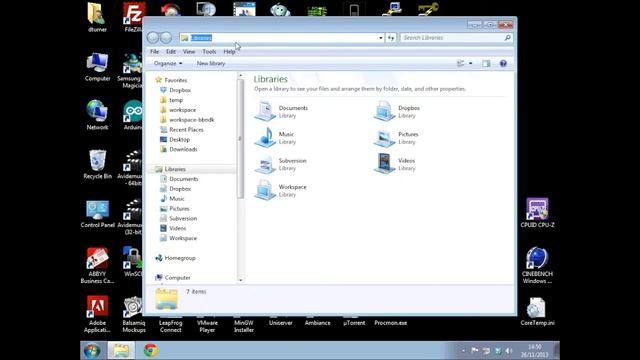
Task: Select the ABBYY Business Card desktop icon
Action: (97, 265)
